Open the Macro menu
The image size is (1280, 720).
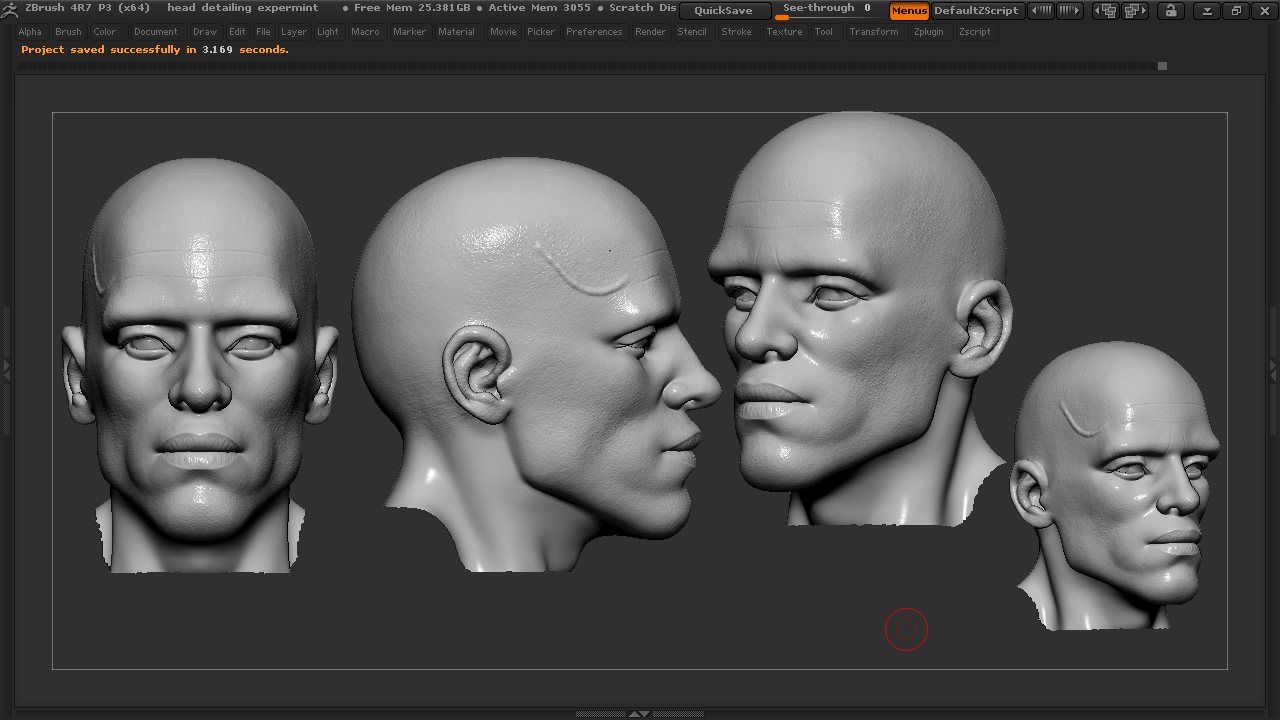tap(365, 32)
